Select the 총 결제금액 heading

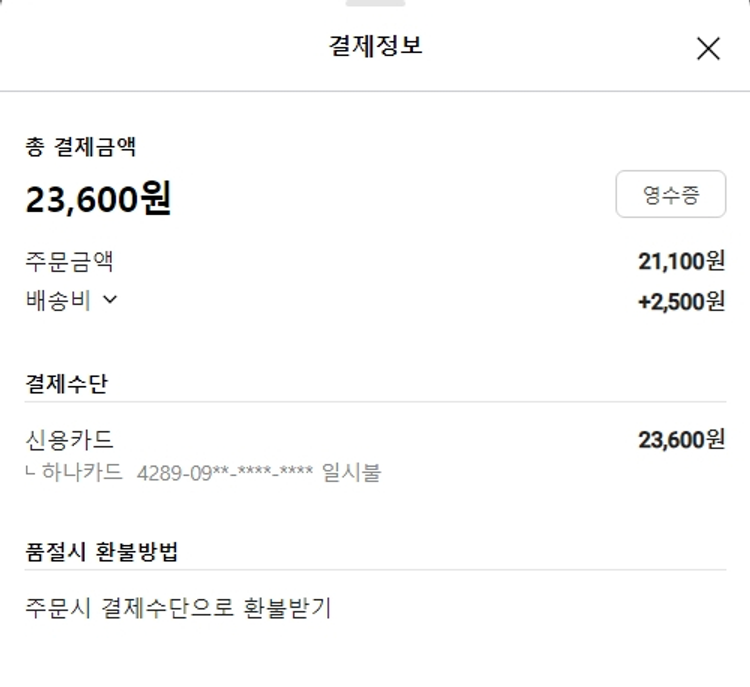point(81,148)
